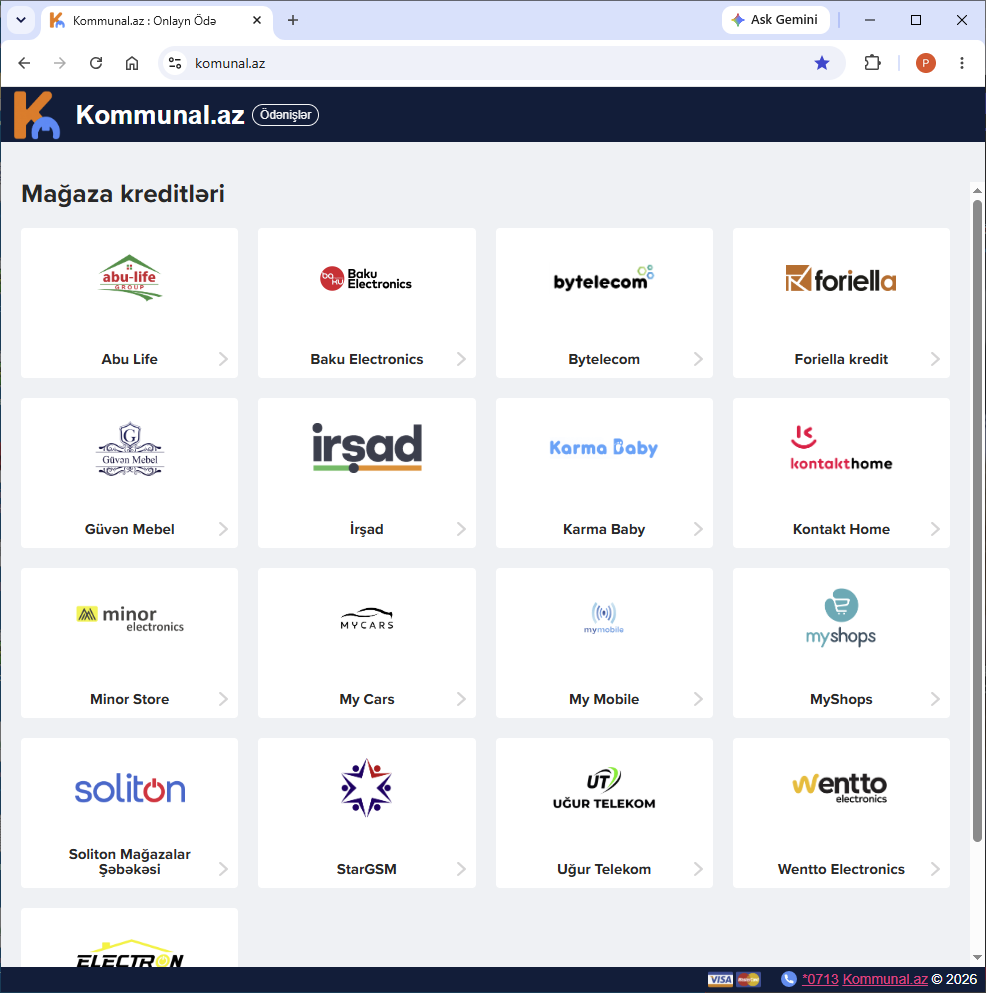Open the *0713 Kommunal.az footer link
986x993 pixels.
pyautogui.click(x=864, y=979)
